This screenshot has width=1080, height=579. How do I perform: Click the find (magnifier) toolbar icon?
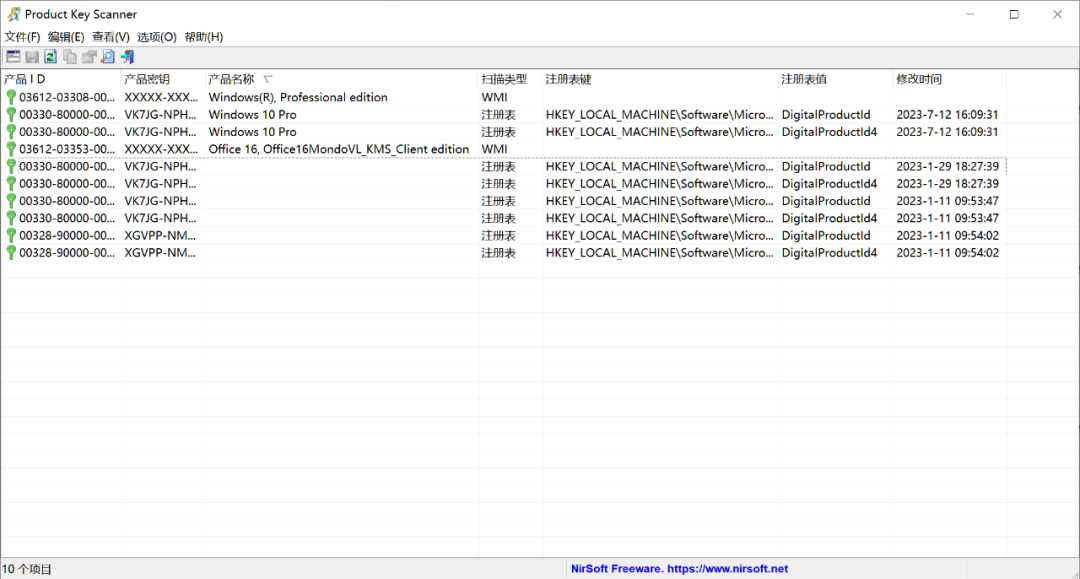click(x=108, y=57)
